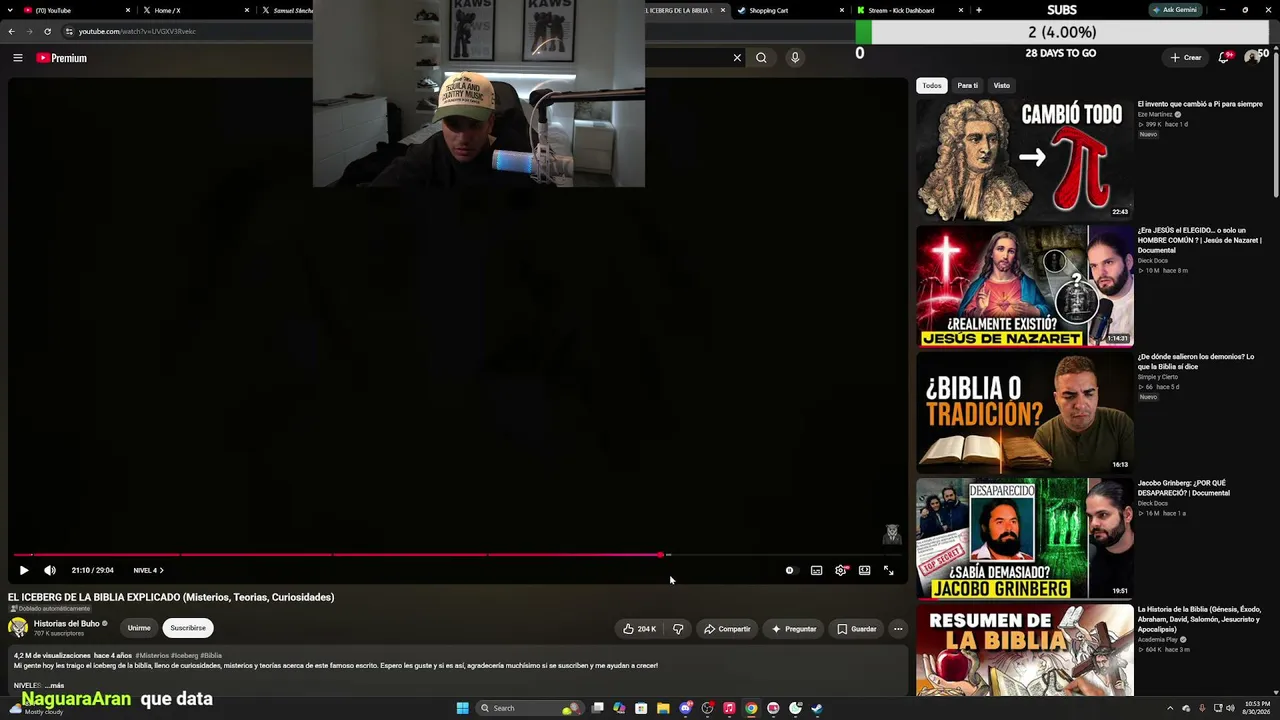1280x720 pixels.
Task: Open the player settings gear
Action: click(x=841, y=570)
